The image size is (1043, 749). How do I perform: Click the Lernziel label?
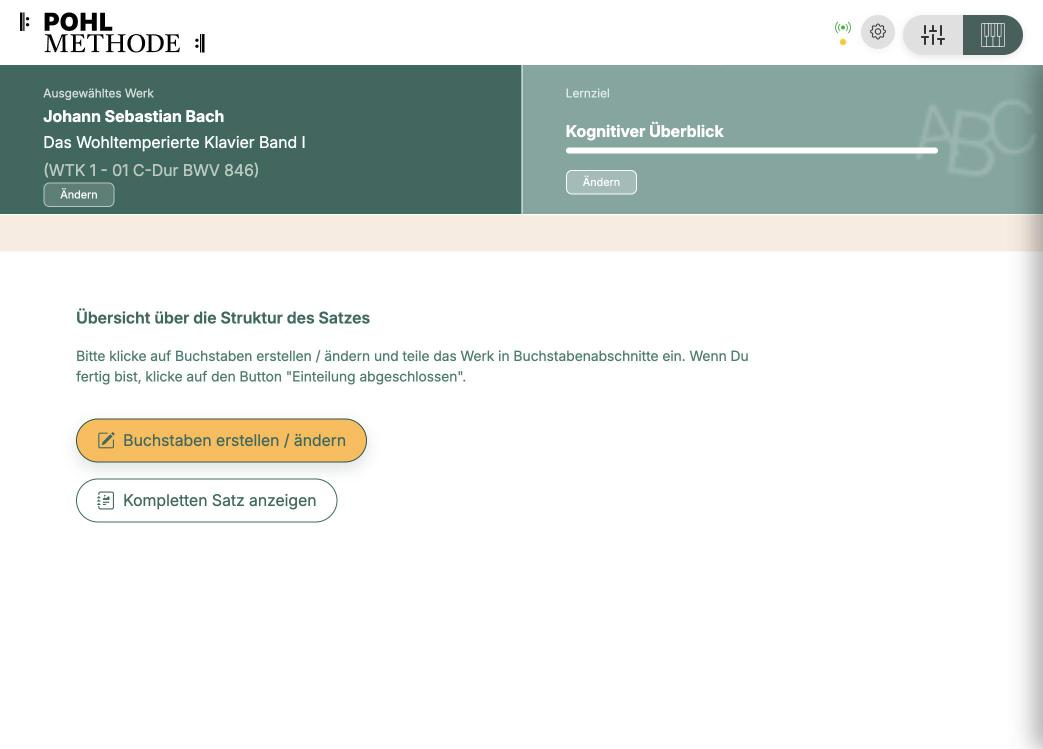point(587,93)
